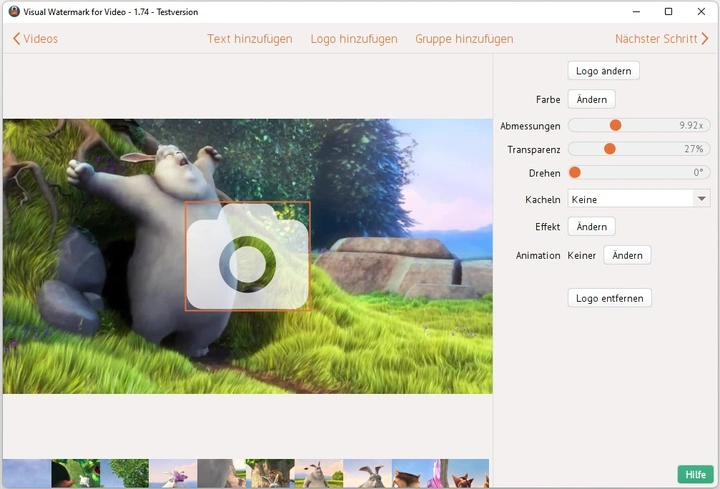720x489 pixels.
Task: Click the Abmessungen slider handle
Action: pos(615,125)
